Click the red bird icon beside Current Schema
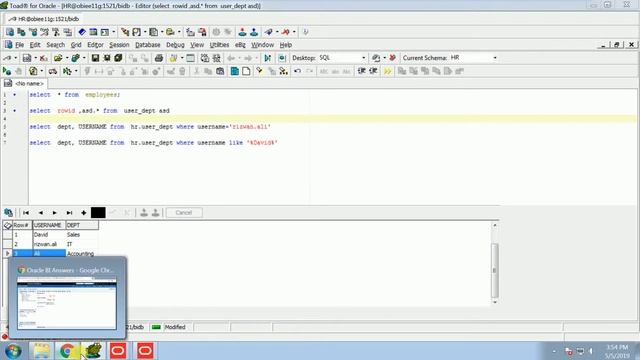 point(392,58)
